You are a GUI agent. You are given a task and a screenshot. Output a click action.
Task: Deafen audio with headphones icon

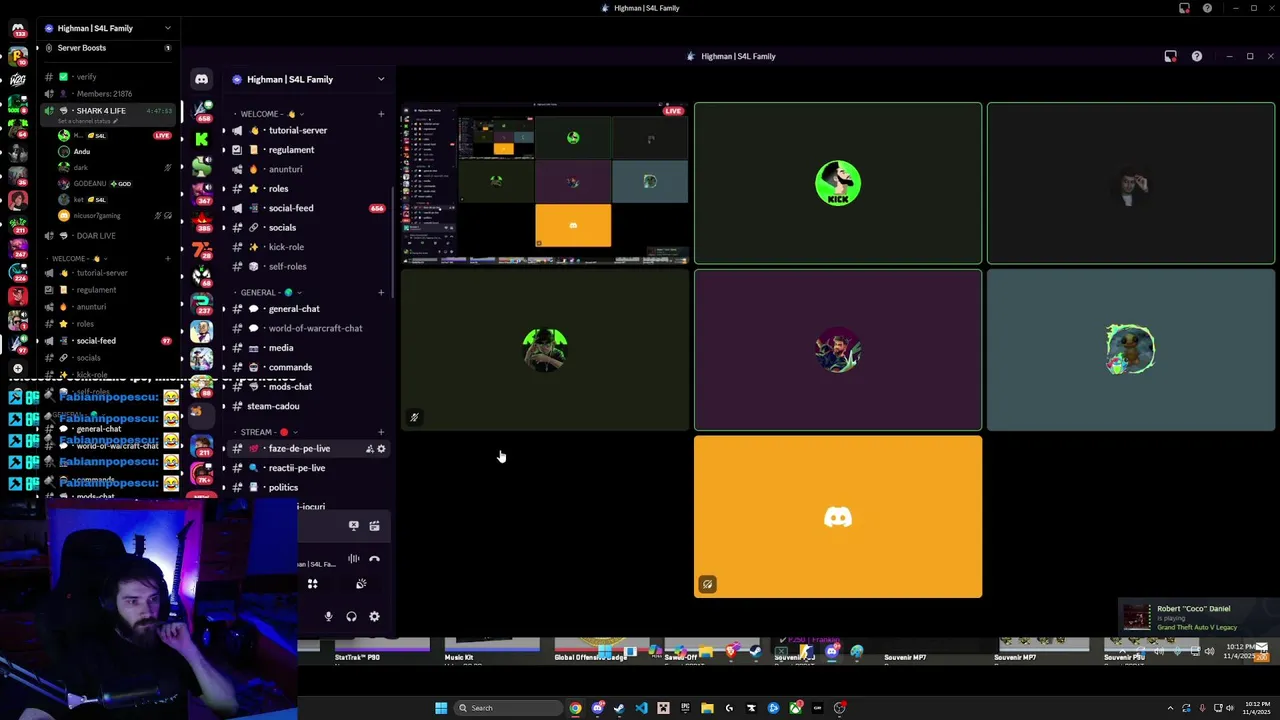[x=351, y=616]
